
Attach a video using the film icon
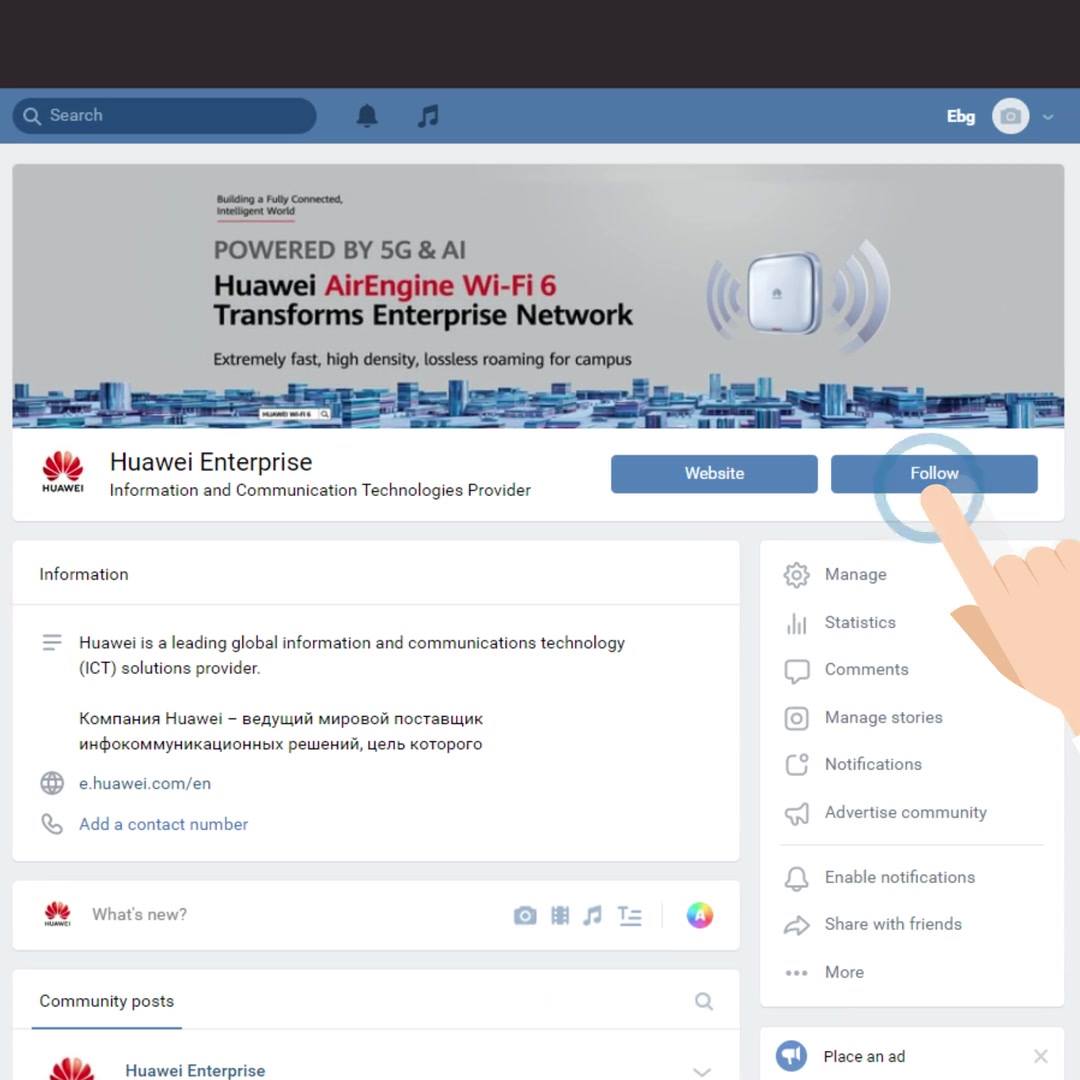[560, 915]
